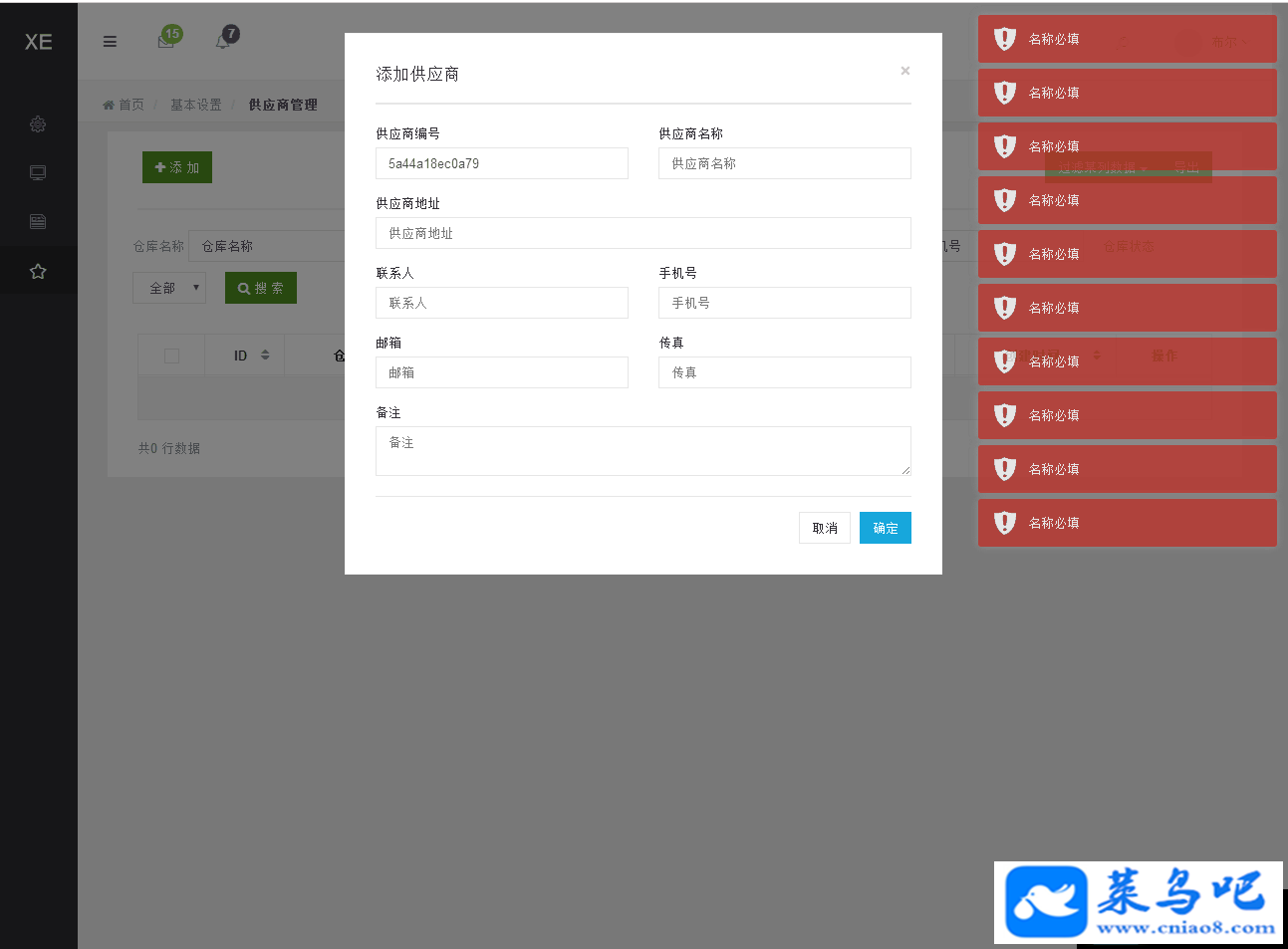Click the 共0 行数据 text
Image resolution: width=1288 pixels, height=949 pixels.
(169, 448)
